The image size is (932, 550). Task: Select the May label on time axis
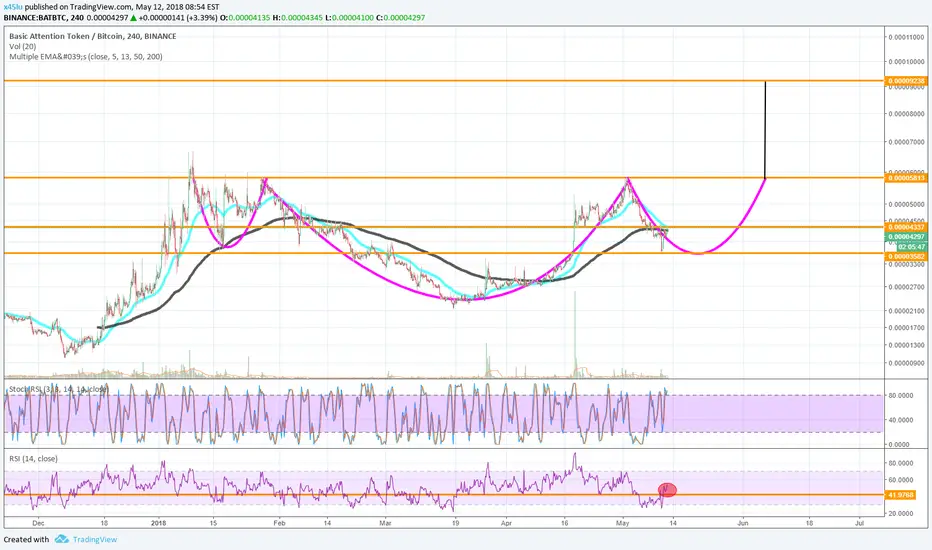(622, 523)
